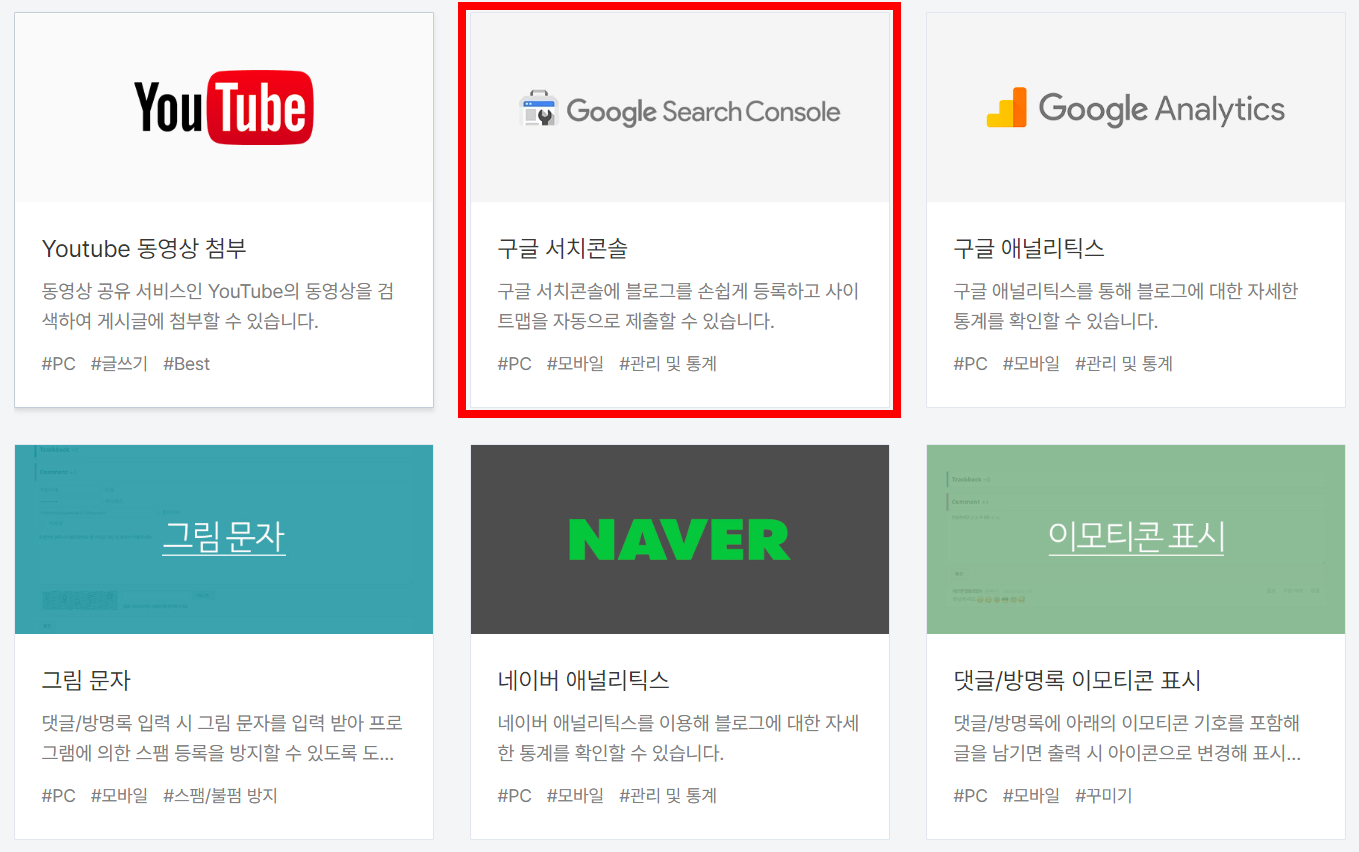The image size is (1359, 852).
Task: Select the #꾸미기 tag
Action: [1104, 796]
